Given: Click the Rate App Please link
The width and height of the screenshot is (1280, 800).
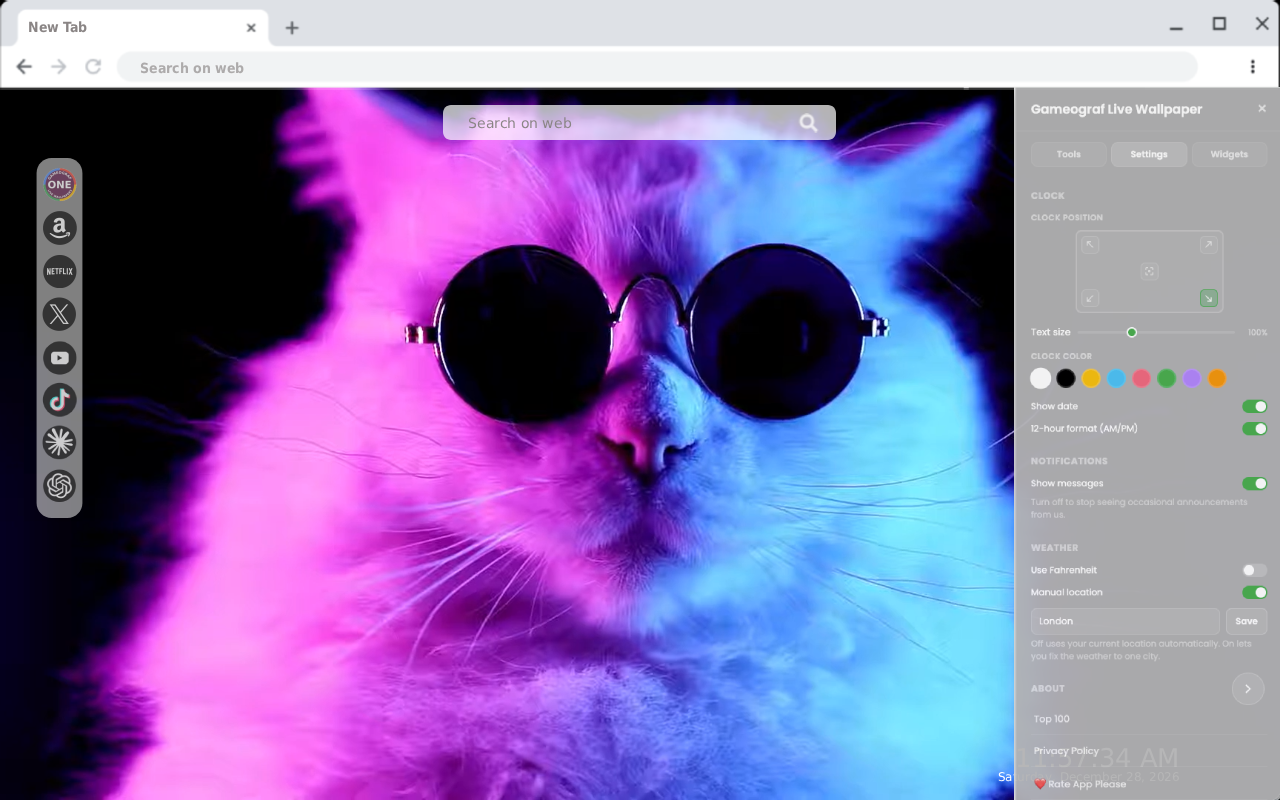Looking at the screenshot, I should click(1080, 784).
